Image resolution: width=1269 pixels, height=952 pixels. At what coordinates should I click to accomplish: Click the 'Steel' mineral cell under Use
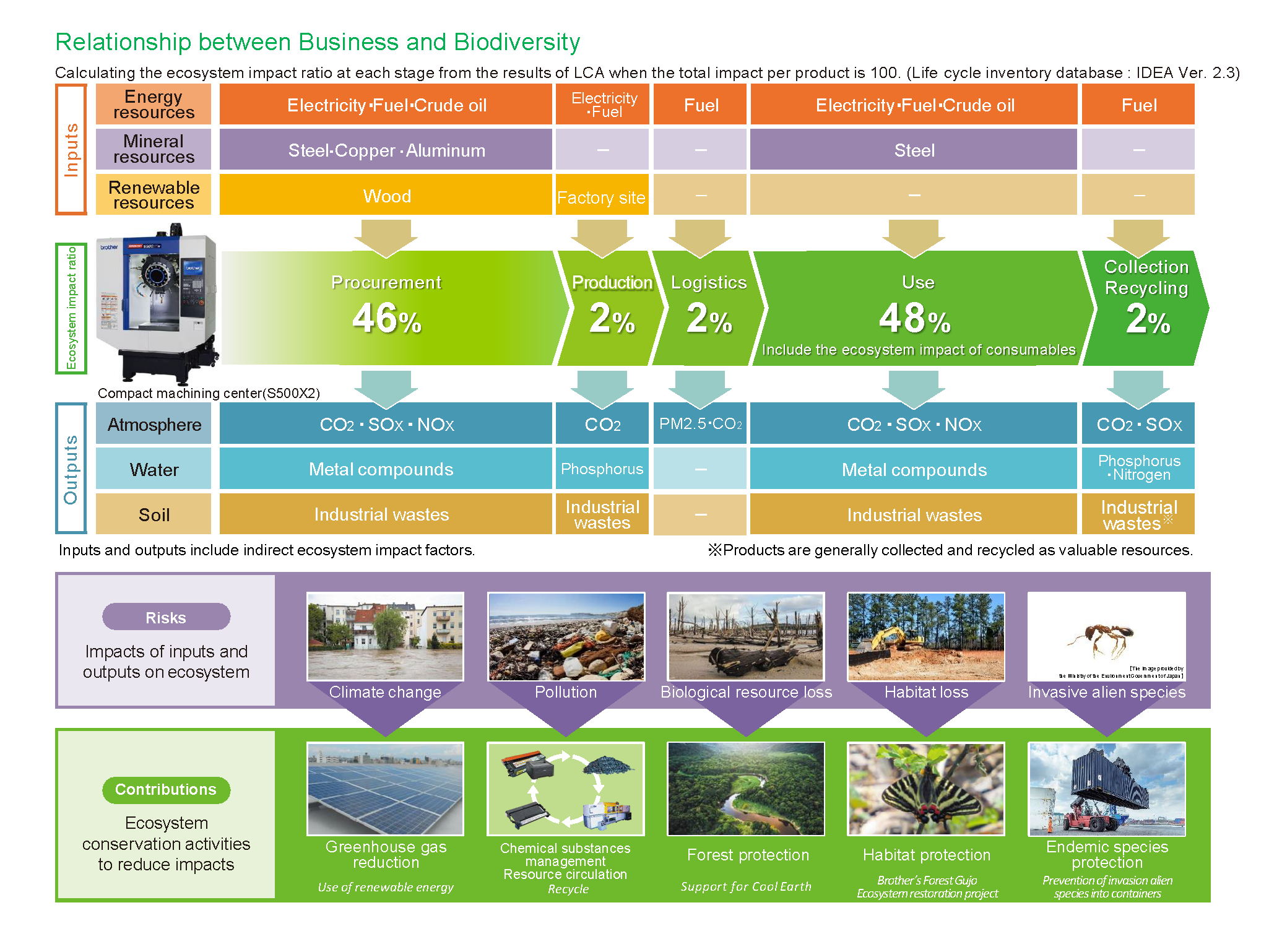click(914, 149)
